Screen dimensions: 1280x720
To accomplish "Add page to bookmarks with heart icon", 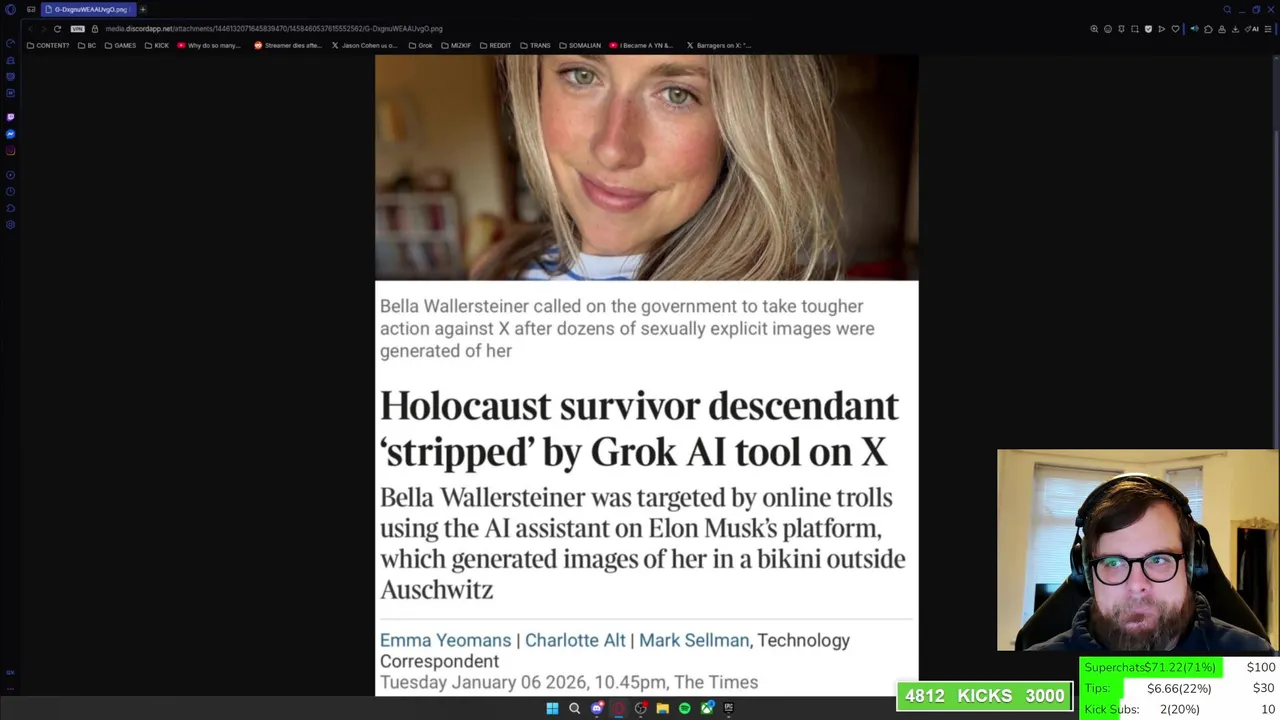I will (1175, 29).
